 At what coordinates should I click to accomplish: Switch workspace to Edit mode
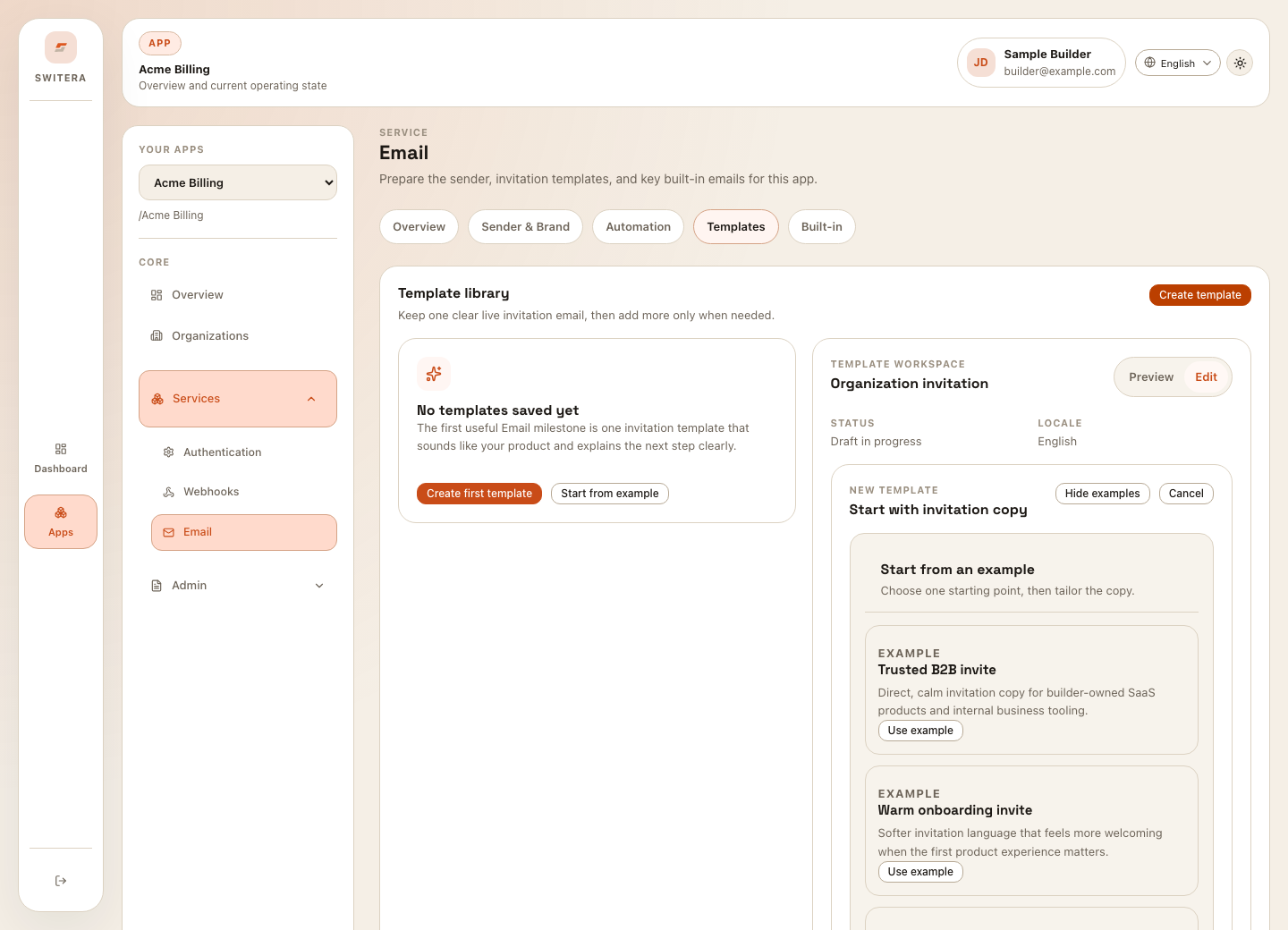1206,377
